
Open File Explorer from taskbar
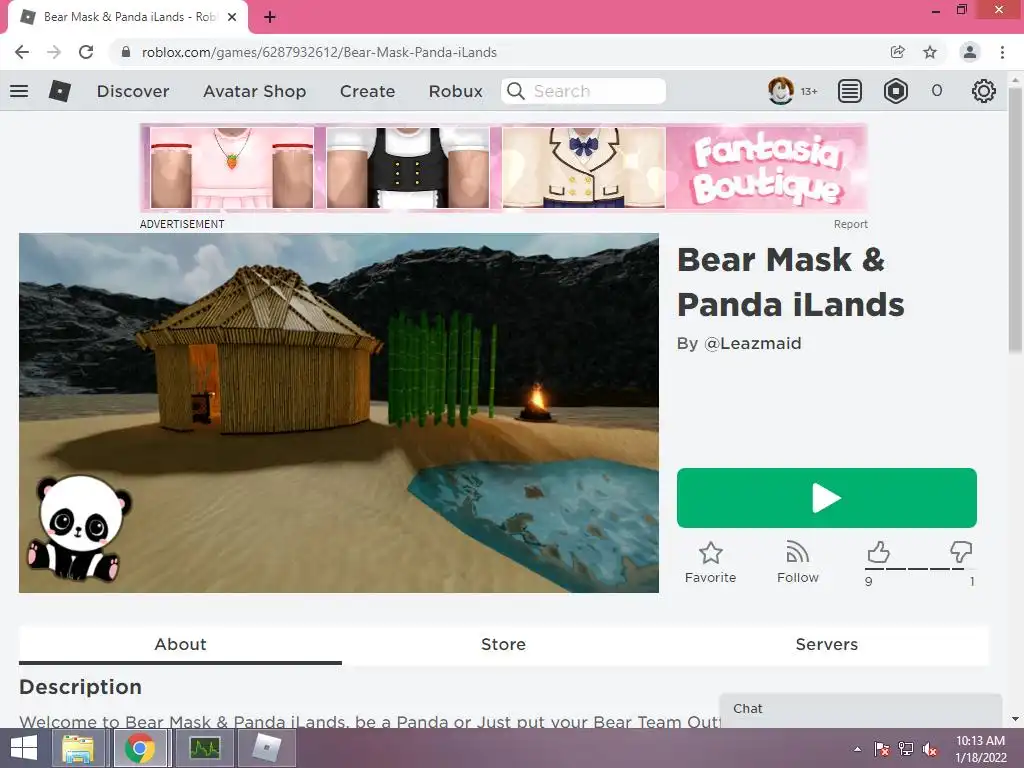[x=77, y=748]
